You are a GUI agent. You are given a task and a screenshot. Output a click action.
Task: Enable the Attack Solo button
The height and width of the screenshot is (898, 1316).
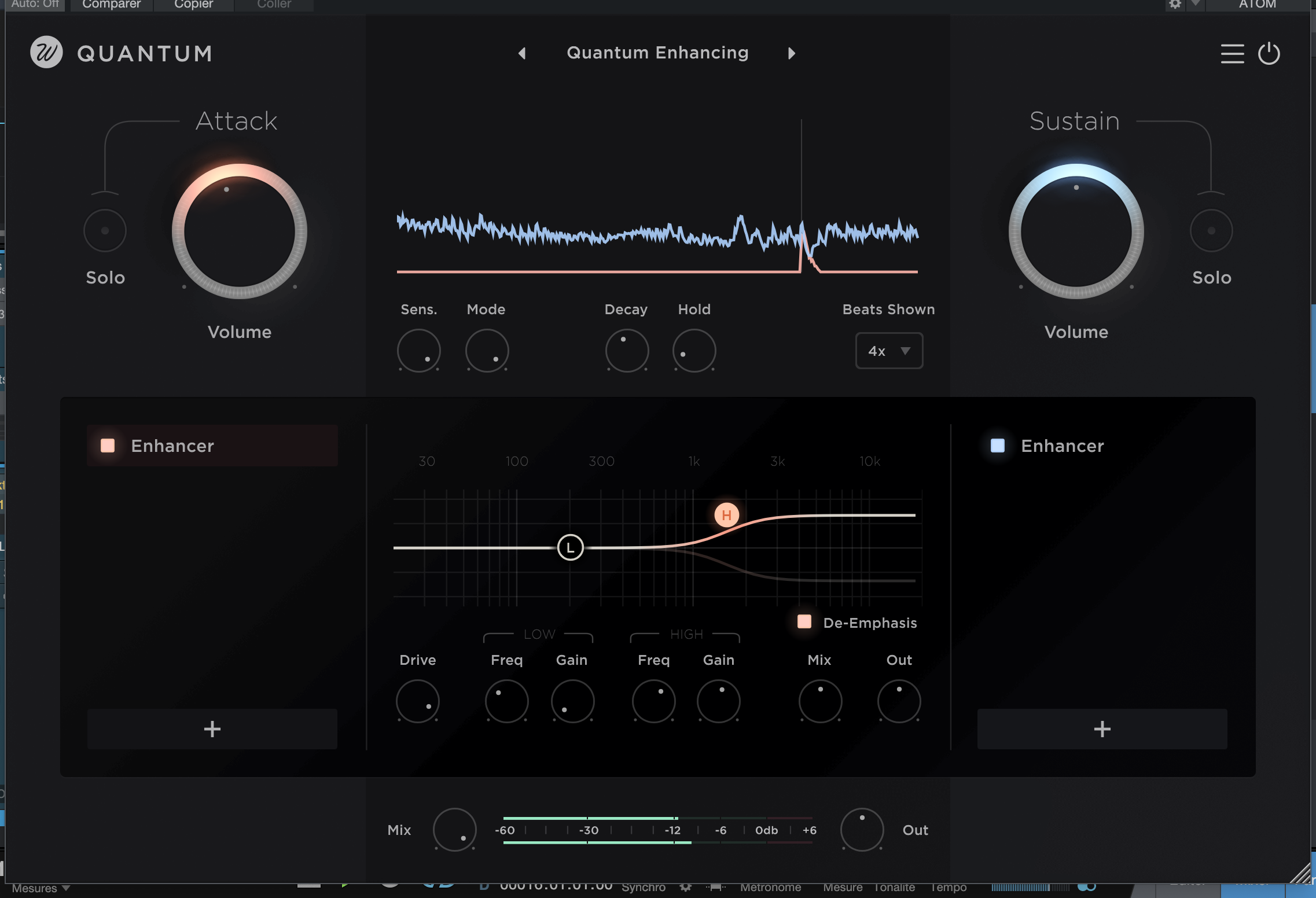(105, 230)
